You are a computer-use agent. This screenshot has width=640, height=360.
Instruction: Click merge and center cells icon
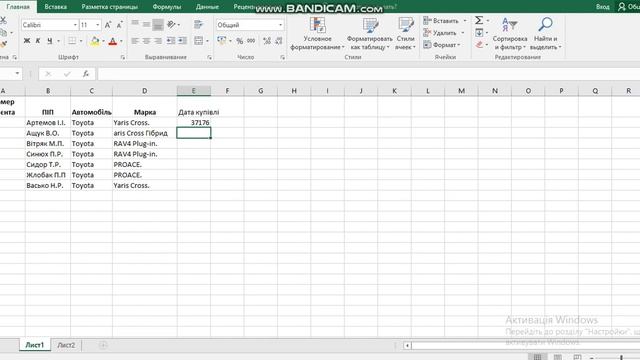pos(198,41)
